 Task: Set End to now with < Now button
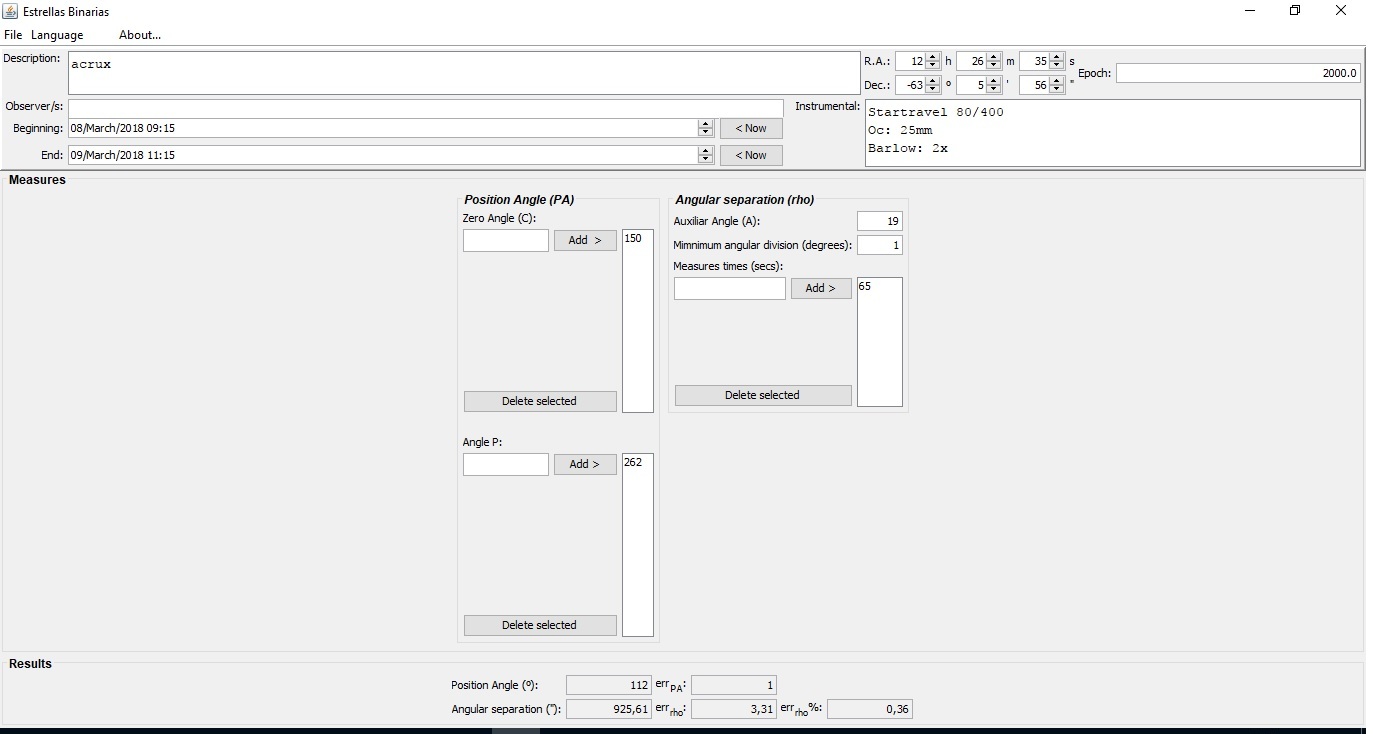pyautogui.click(x=751, y=155)
